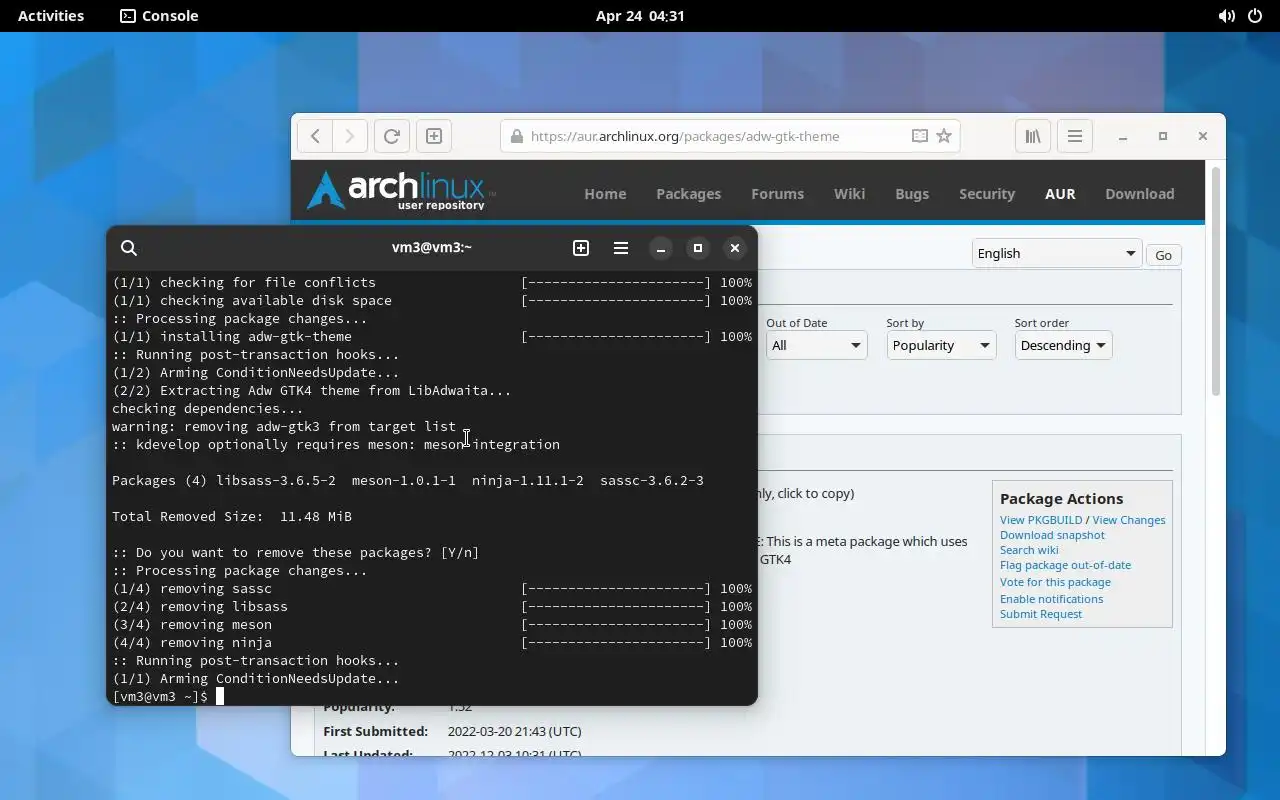This screenshot has height=800, width=1280.
Task: Click the Submit Request link
Action: coord(1041,614)
